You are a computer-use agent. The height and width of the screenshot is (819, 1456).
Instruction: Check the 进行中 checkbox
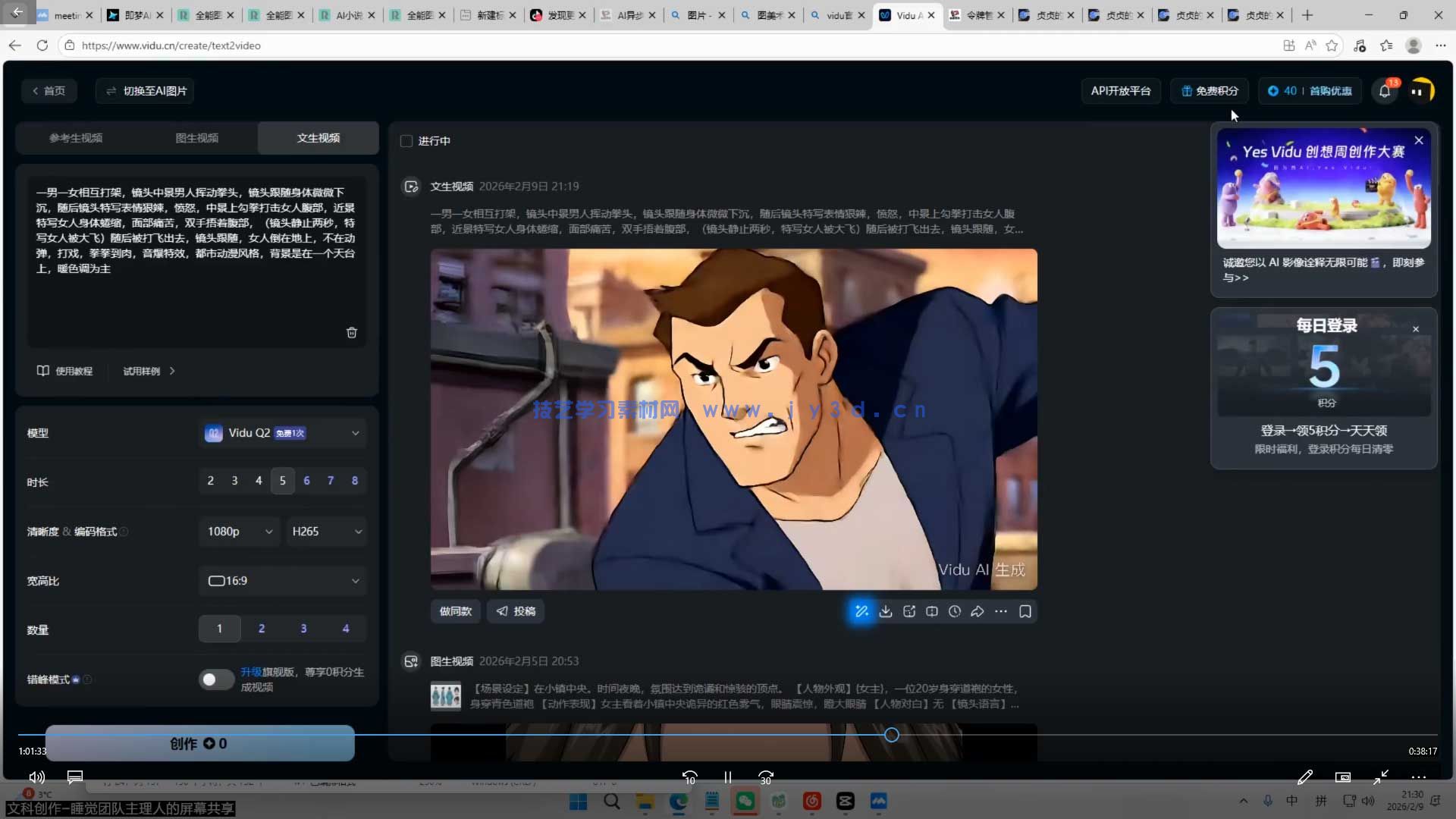tap(406, 141)
